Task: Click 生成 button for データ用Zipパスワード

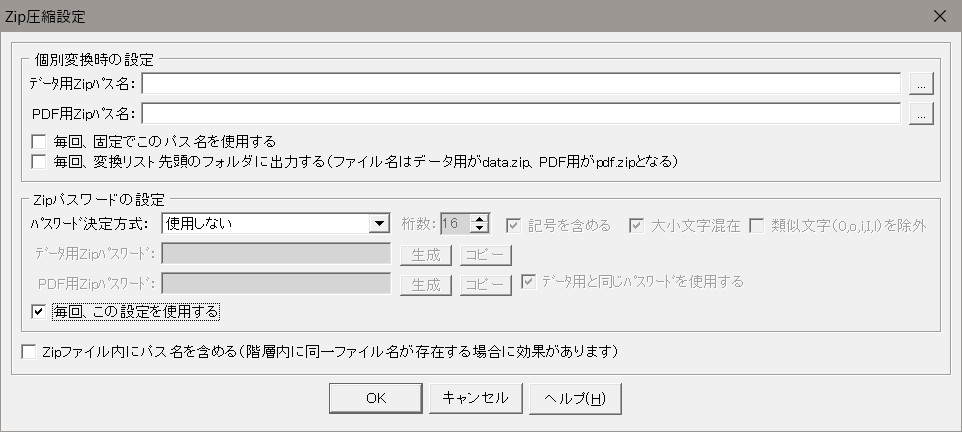Action: pyautogui.click(x=426, y=254)
